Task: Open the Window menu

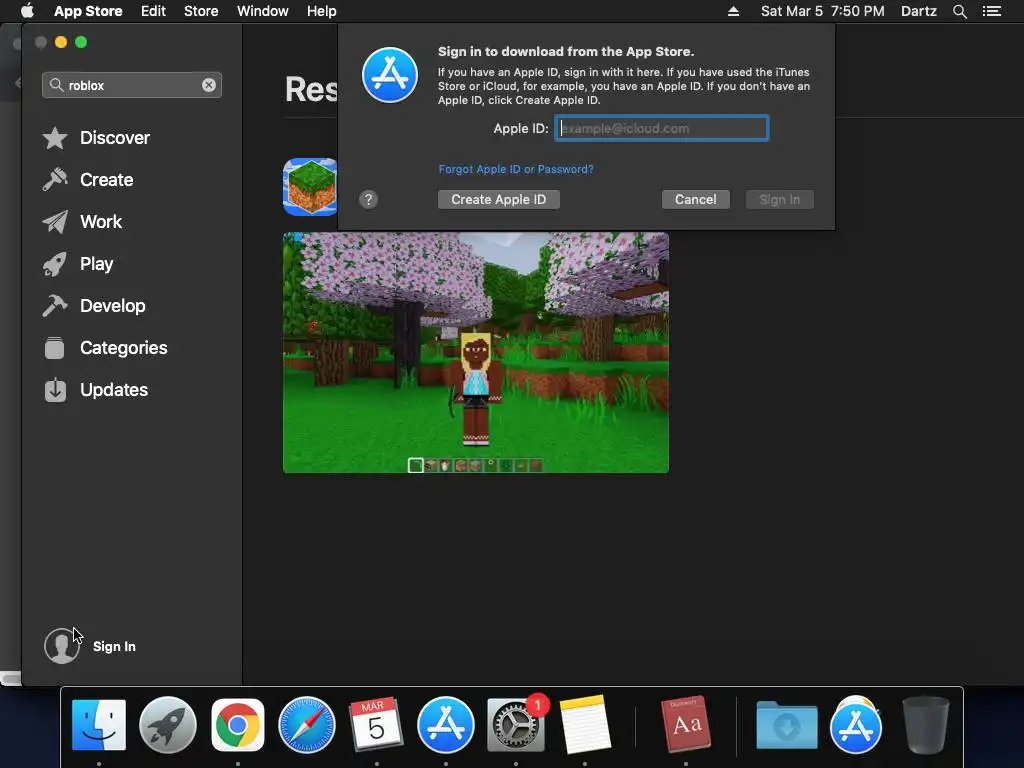Action: [263, 11]
